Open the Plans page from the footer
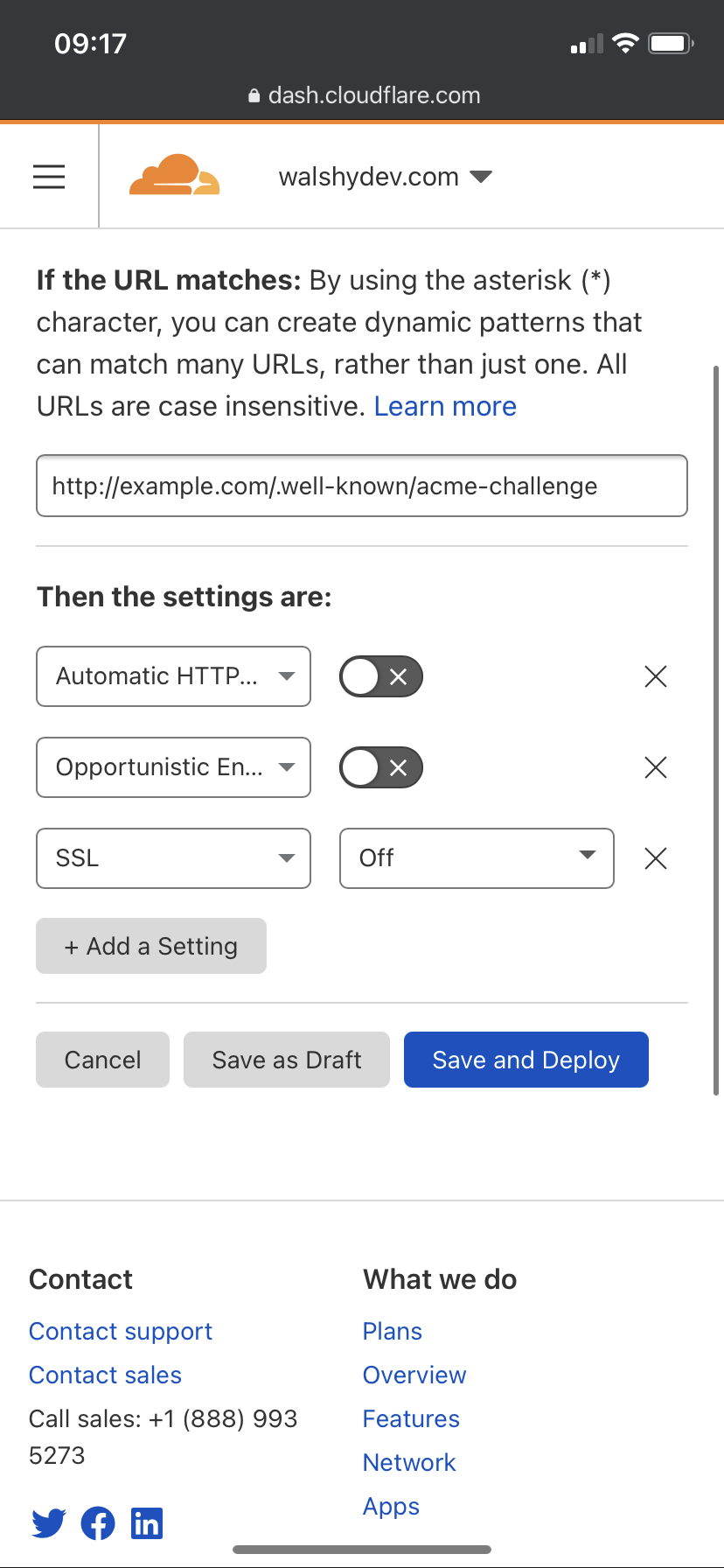This screenshot has width=724, height=1568. click(x=392, y=1331)
